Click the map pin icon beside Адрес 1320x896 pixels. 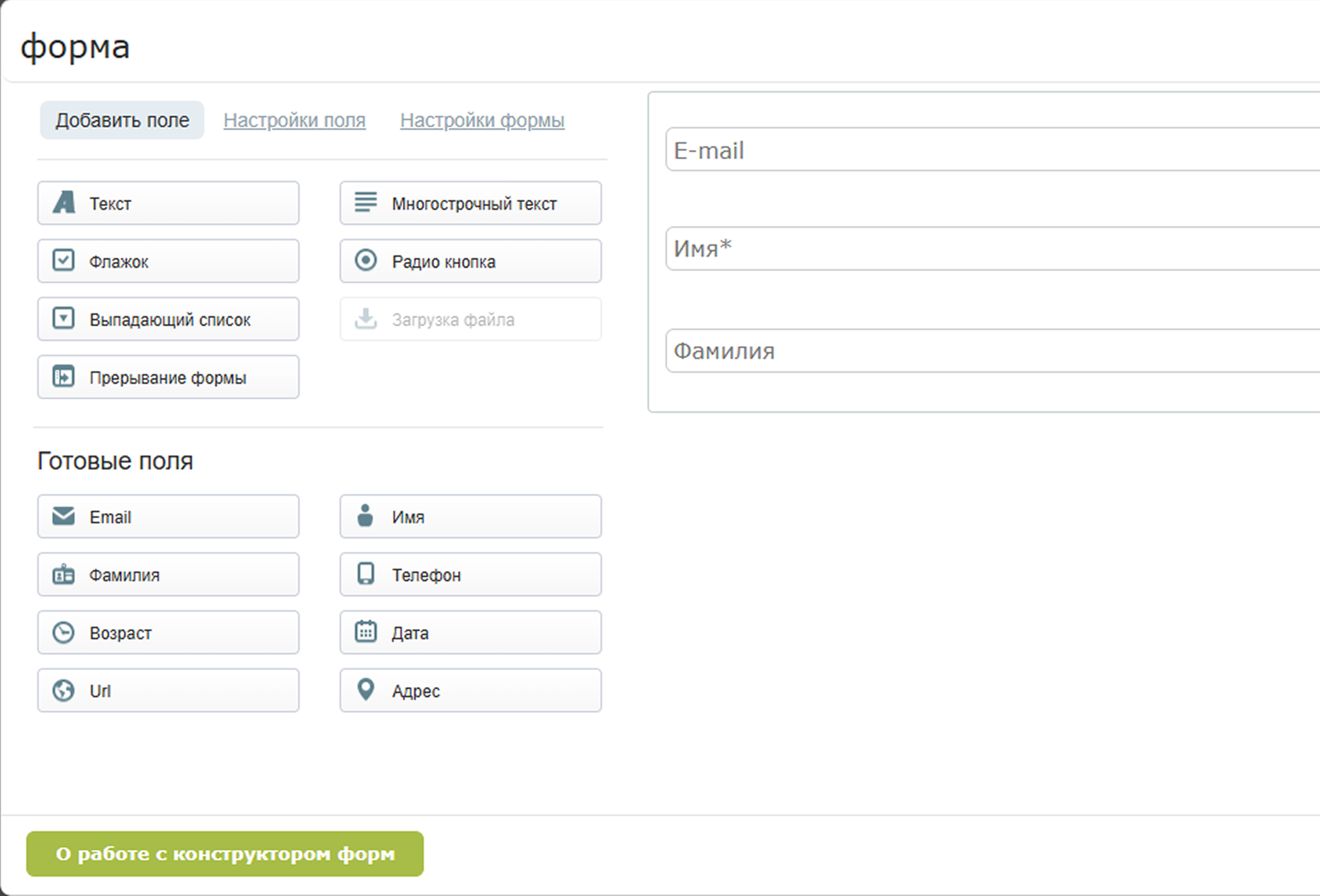tap(366, 689)
